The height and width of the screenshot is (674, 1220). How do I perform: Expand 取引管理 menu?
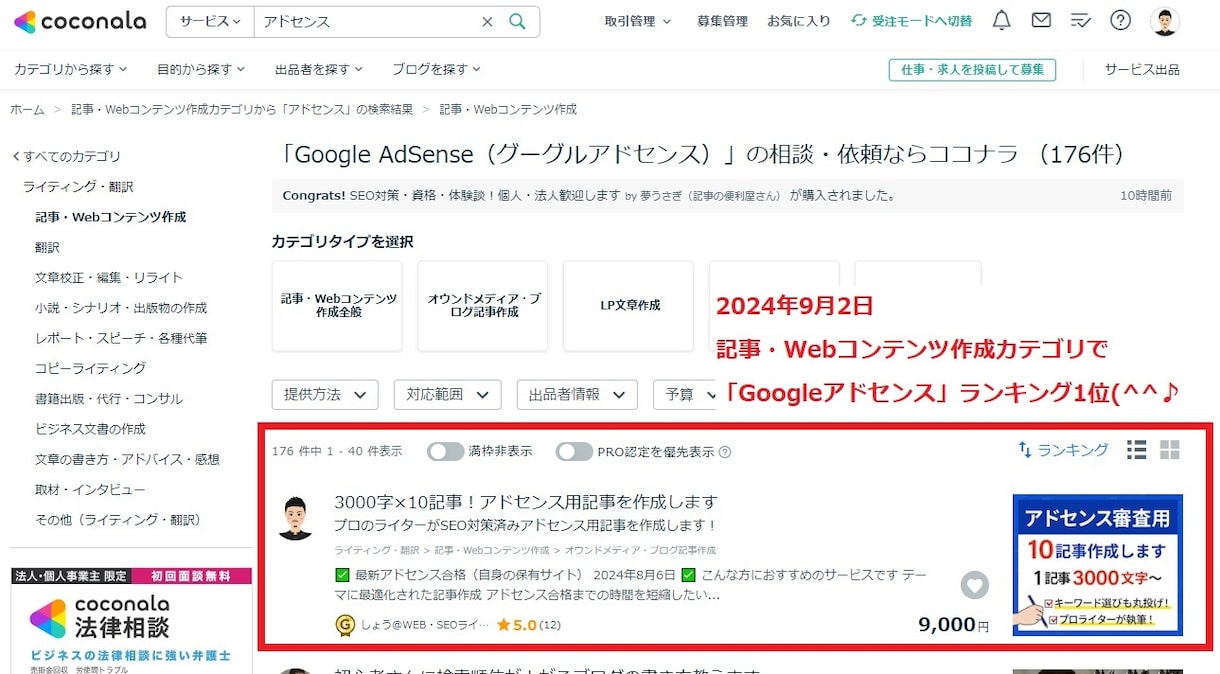tap(638, 21)
